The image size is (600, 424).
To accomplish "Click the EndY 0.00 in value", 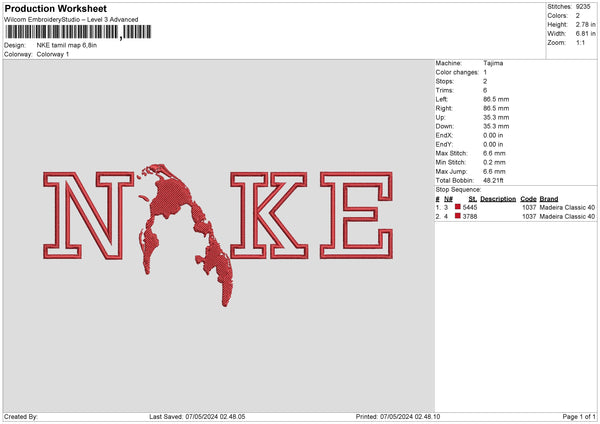I will coord(493,145).
